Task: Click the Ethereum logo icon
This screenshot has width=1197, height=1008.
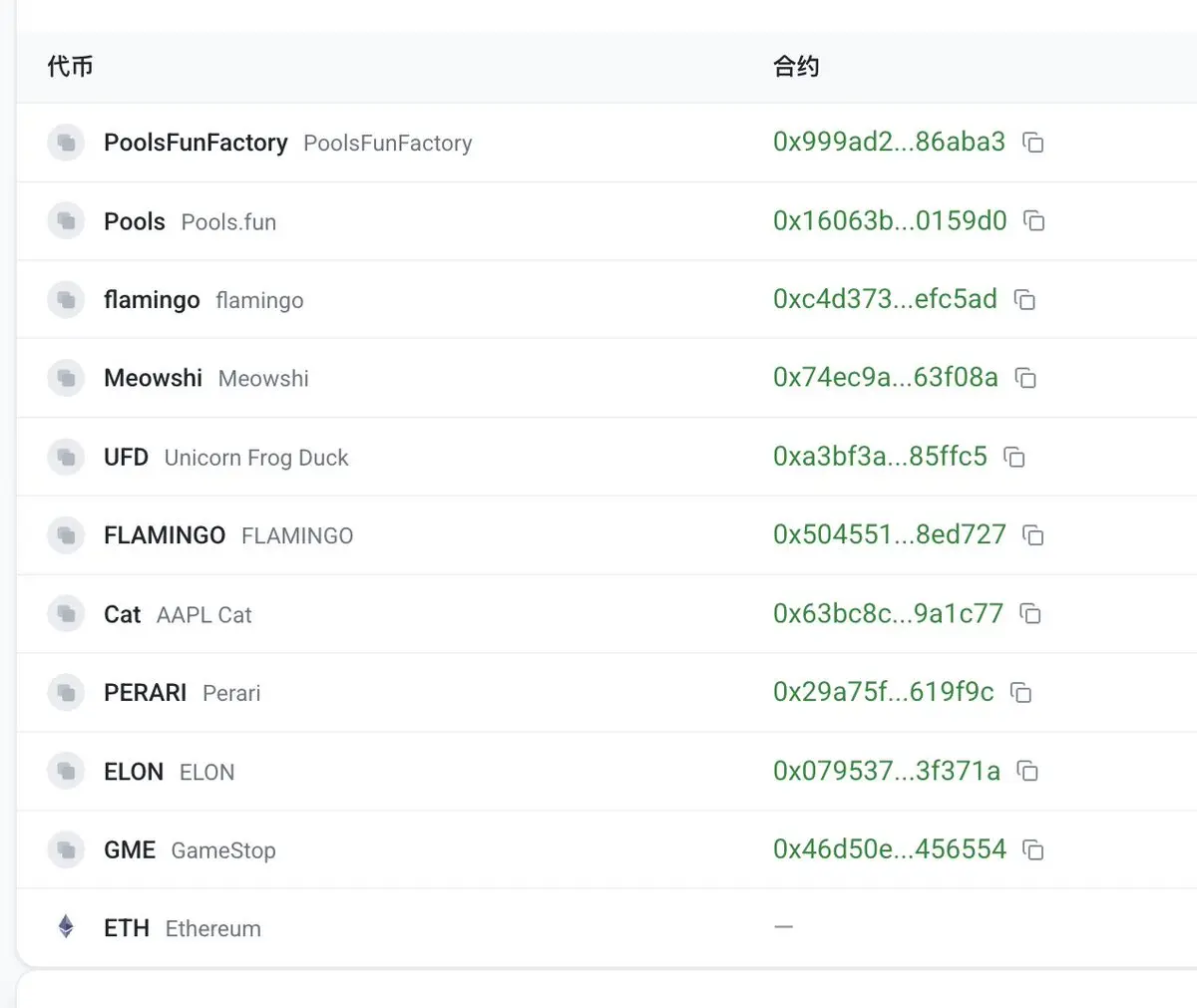Action: point(66,927)
